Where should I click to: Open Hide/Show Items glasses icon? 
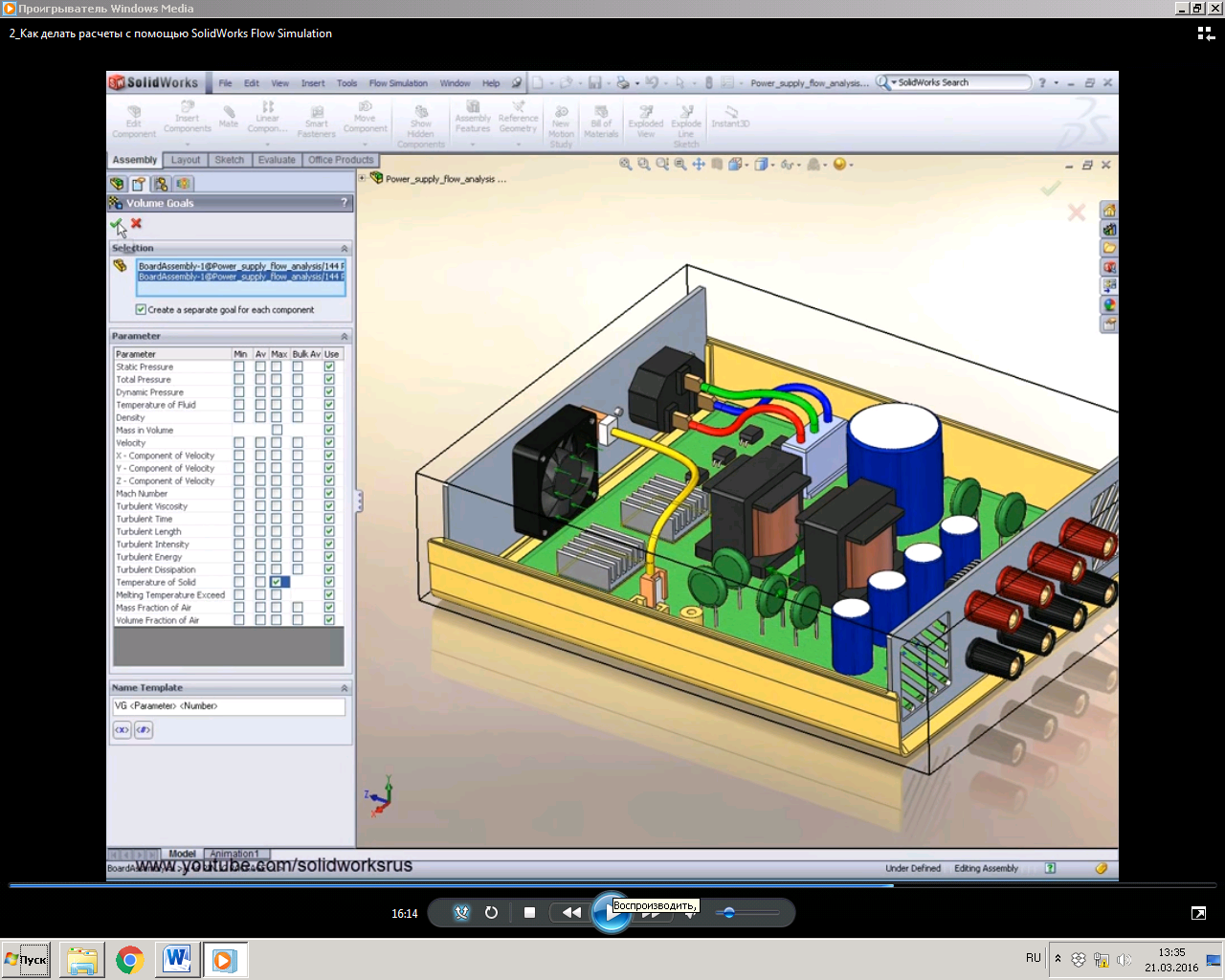787,165
